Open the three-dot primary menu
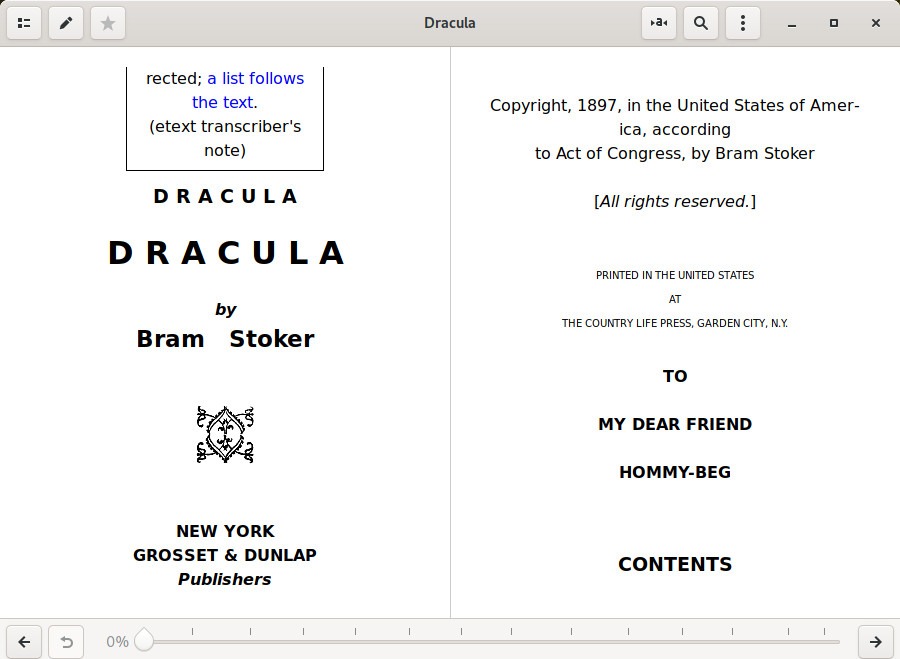 pos(742,22)
